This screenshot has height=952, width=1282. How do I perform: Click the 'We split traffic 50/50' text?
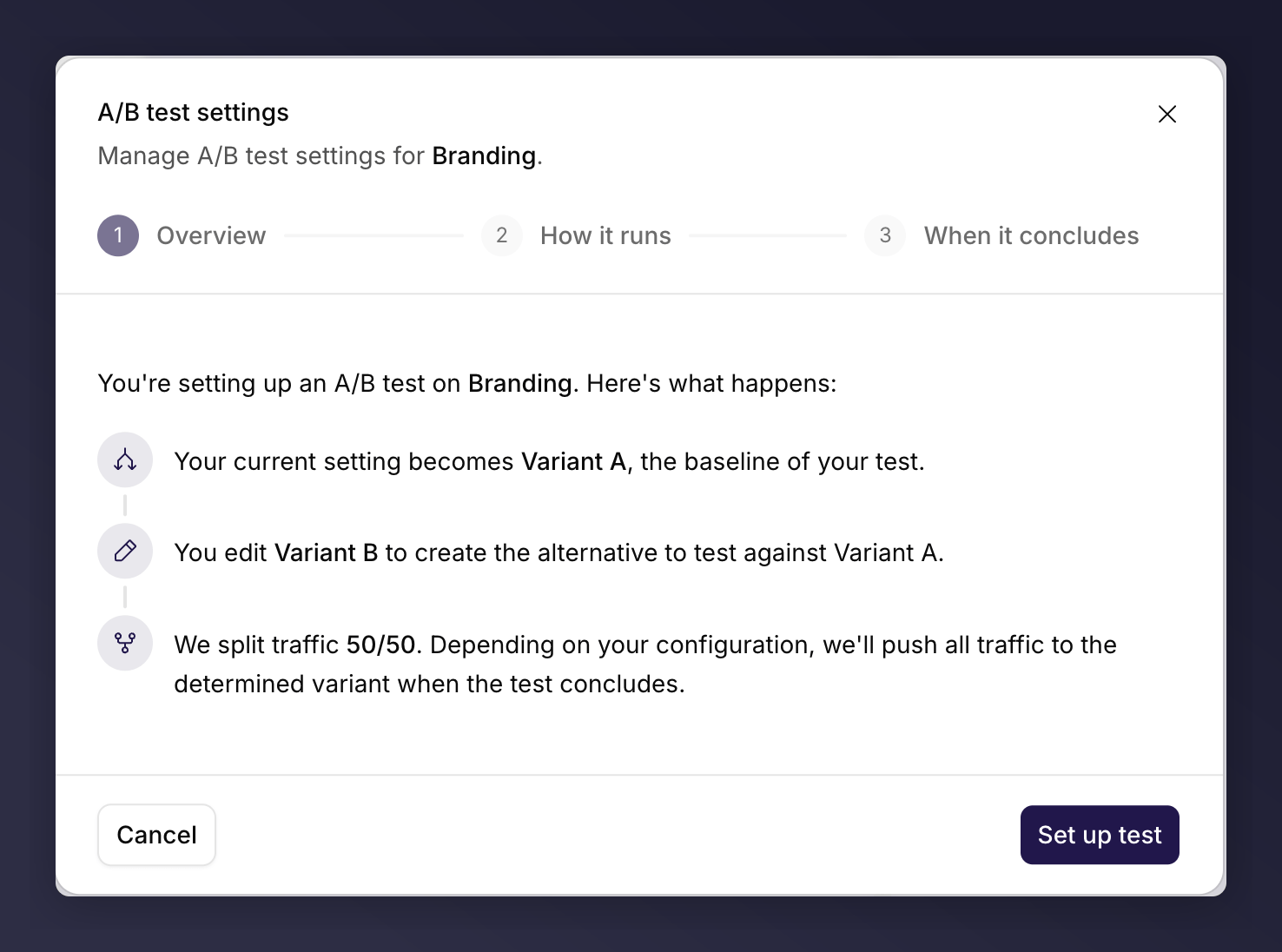[x=645, y=664]
